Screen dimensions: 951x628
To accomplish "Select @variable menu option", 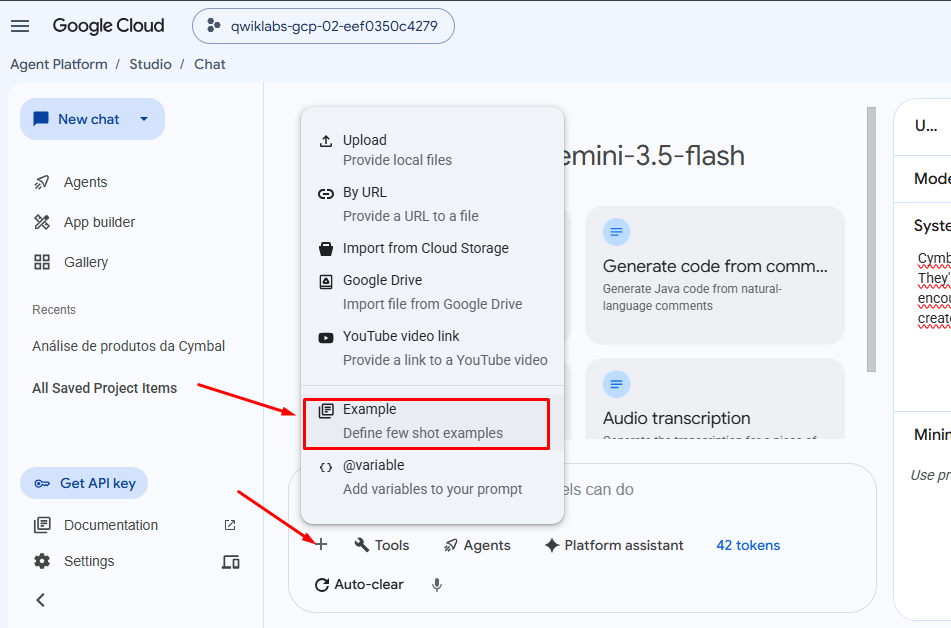I will coord(432,477).
